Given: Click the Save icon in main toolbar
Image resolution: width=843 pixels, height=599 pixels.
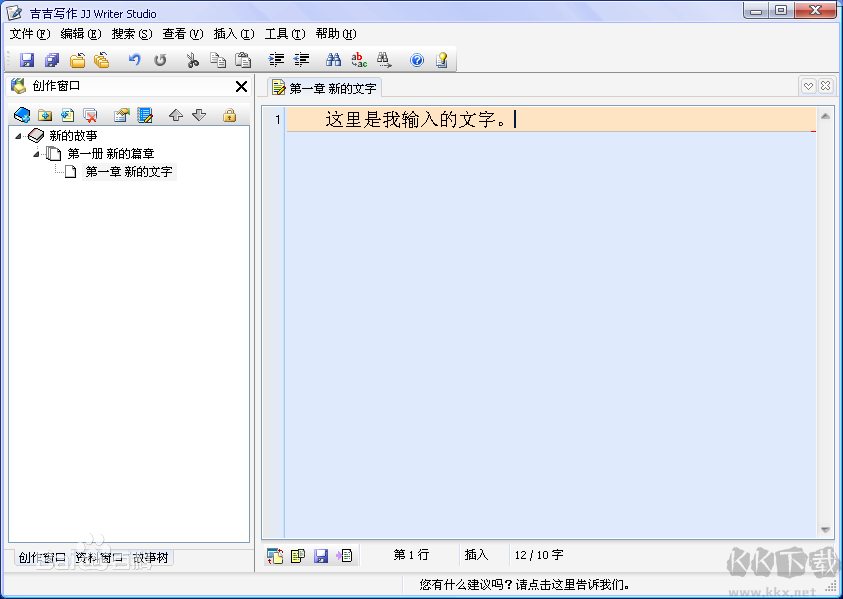Looking at the screenshot, I should pyautogui.click(x=27, y=60).
